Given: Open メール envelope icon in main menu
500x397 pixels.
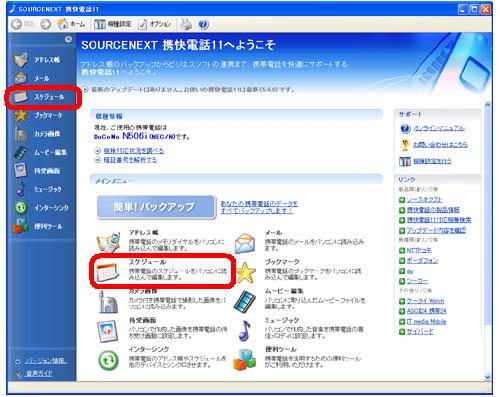Looking at the screenshot, I should 245,243.
